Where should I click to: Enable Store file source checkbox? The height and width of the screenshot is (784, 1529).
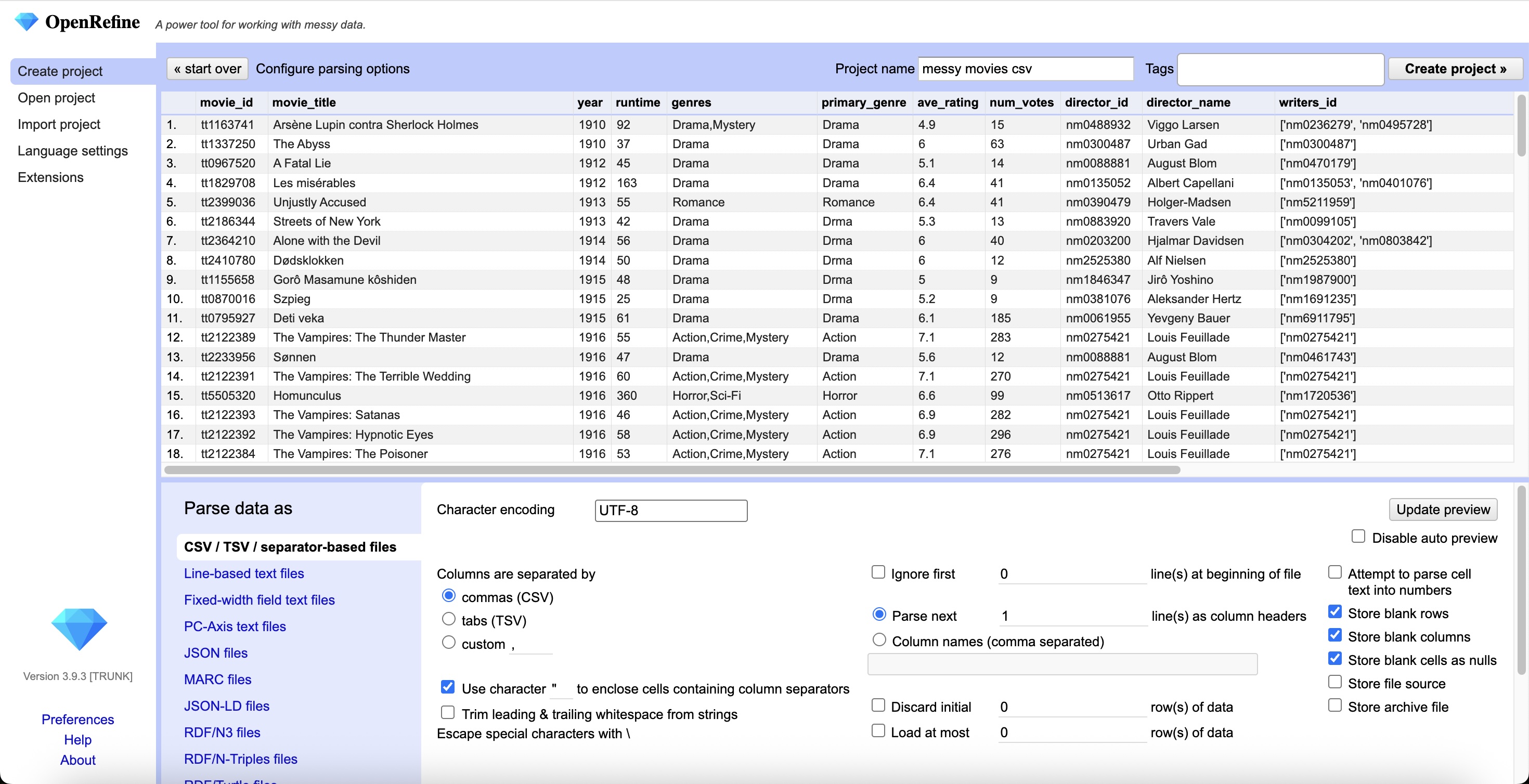pos(1335,682)
